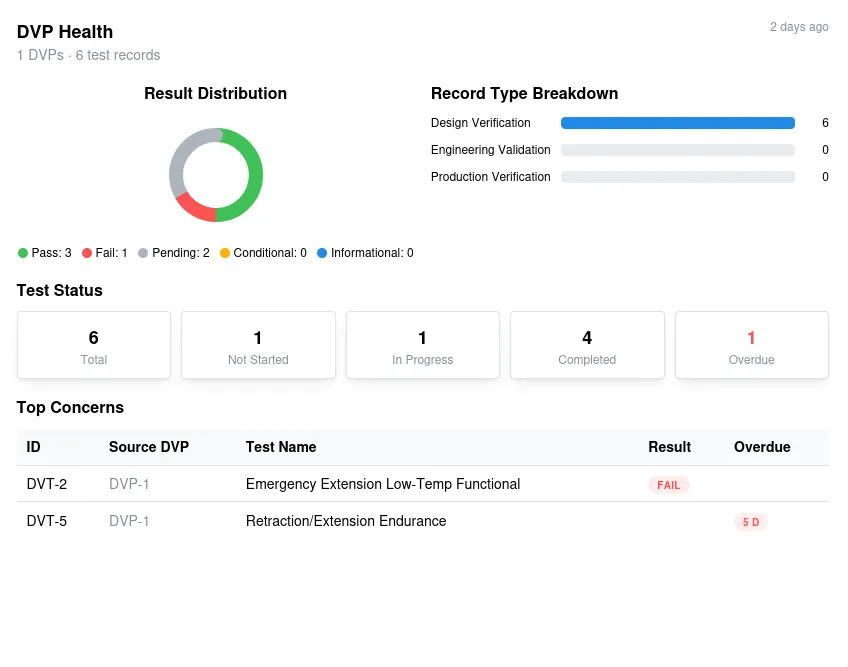Click the '2 days ago' timestamp
This screenshot has width=848, height=667.
(x=799, y=27)
